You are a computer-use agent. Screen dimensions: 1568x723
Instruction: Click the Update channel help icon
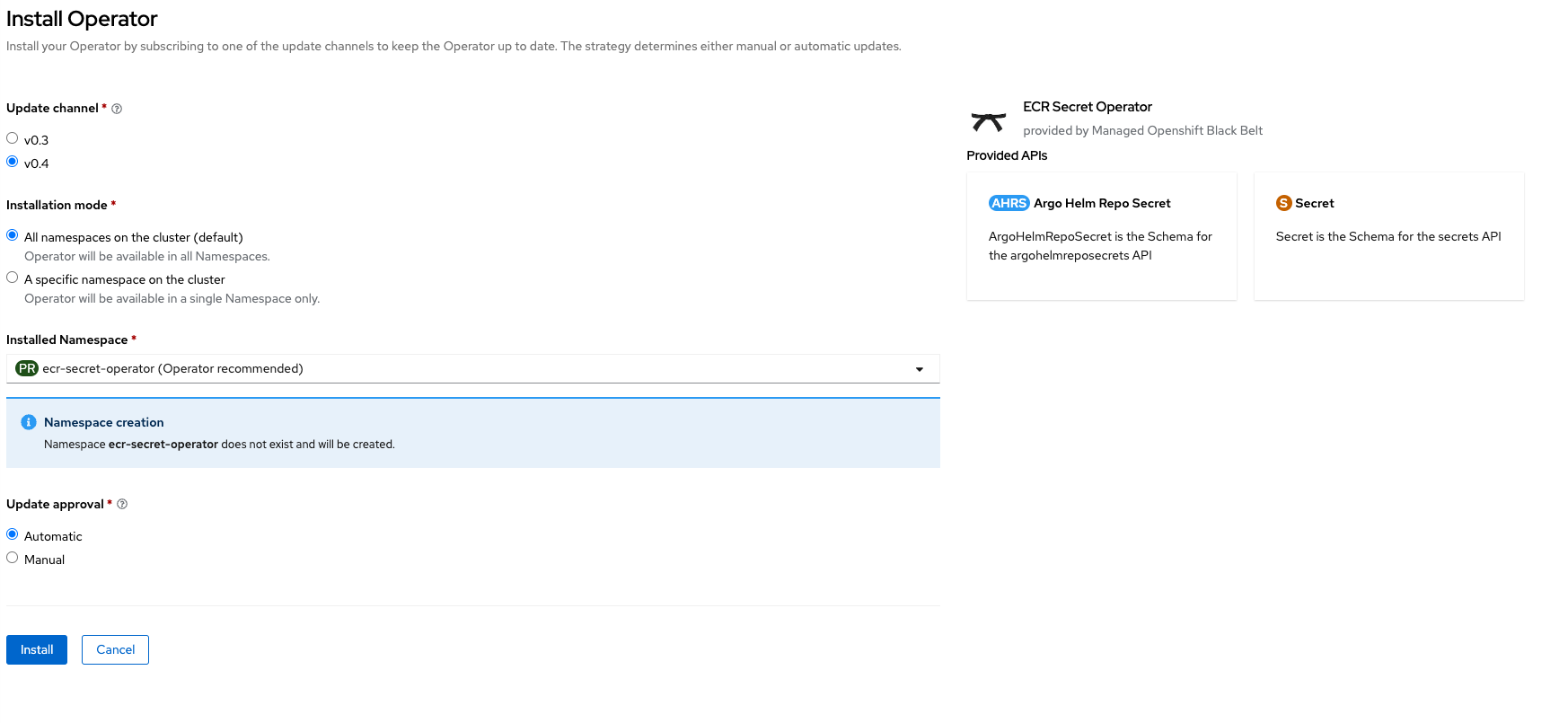pyautogui.click(x=117, y=109)
